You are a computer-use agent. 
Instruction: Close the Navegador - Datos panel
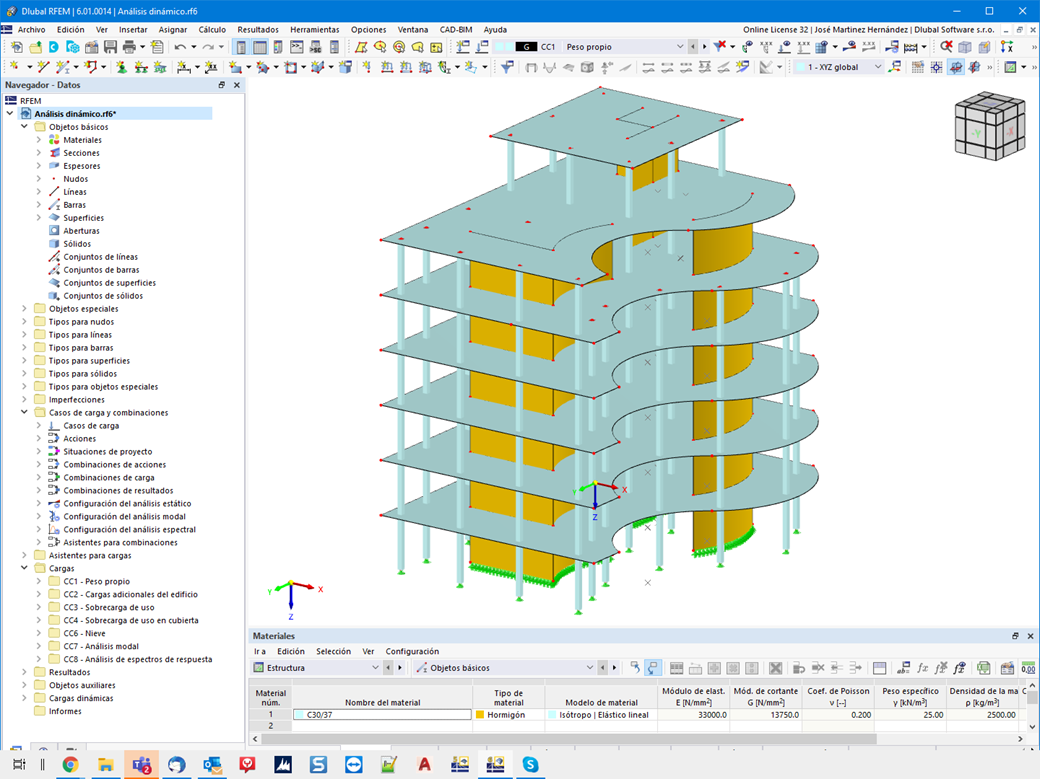237,85
